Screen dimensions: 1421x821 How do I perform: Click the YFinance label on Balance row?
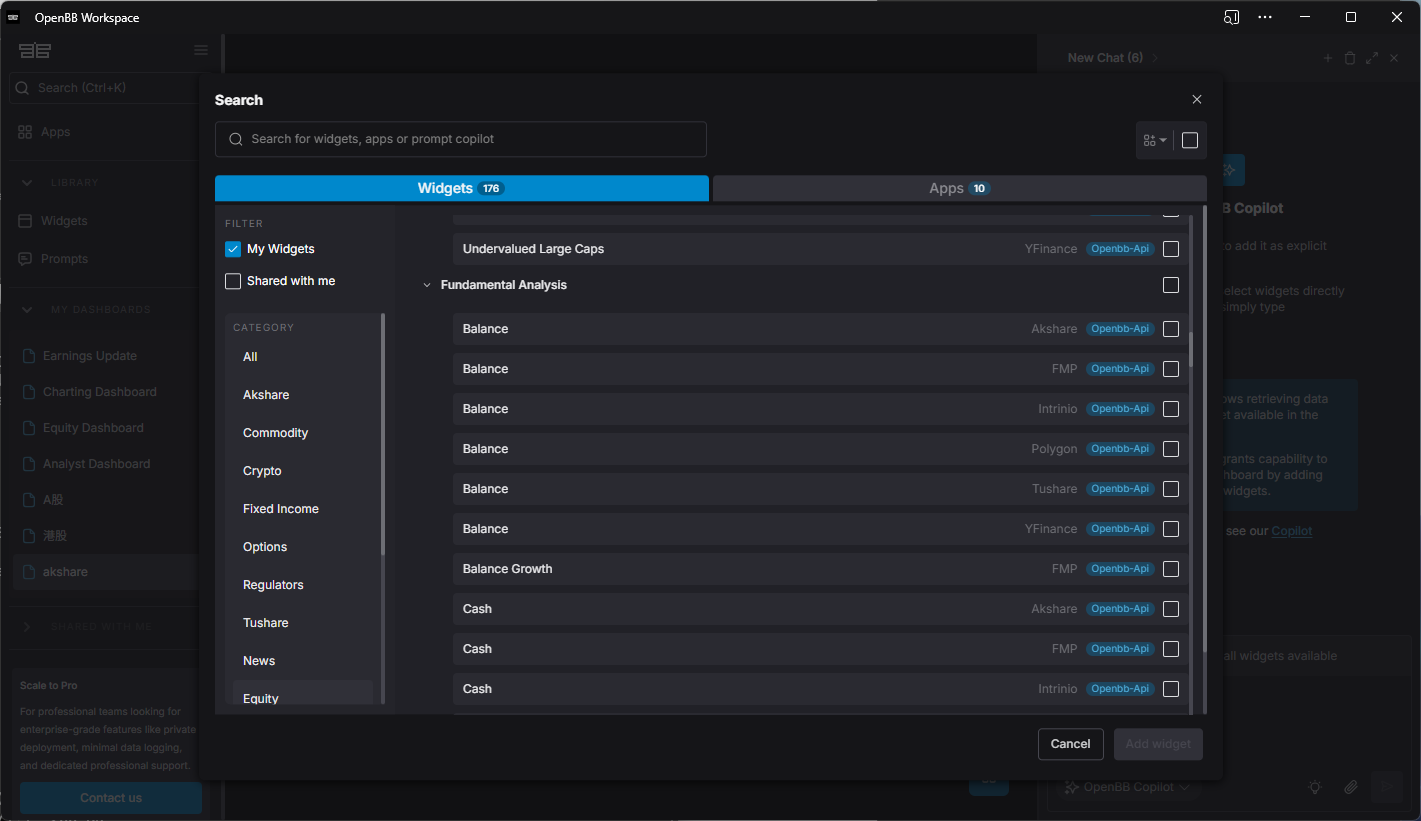(1051, 529)
